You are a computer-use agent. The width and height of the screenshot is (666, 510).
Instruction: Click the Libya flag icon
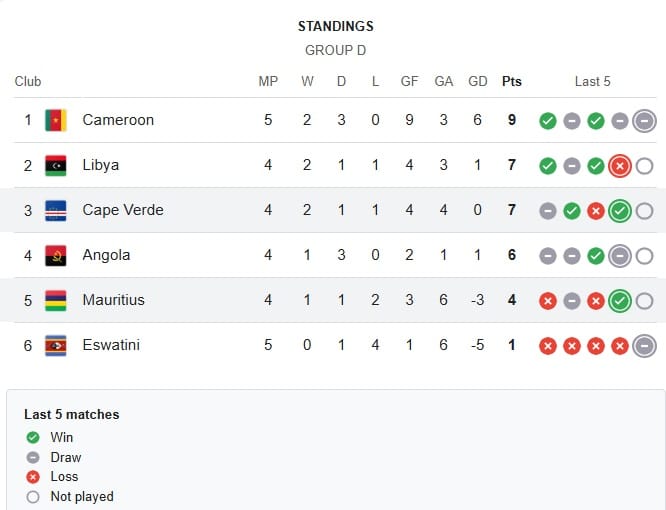(56, 165)
